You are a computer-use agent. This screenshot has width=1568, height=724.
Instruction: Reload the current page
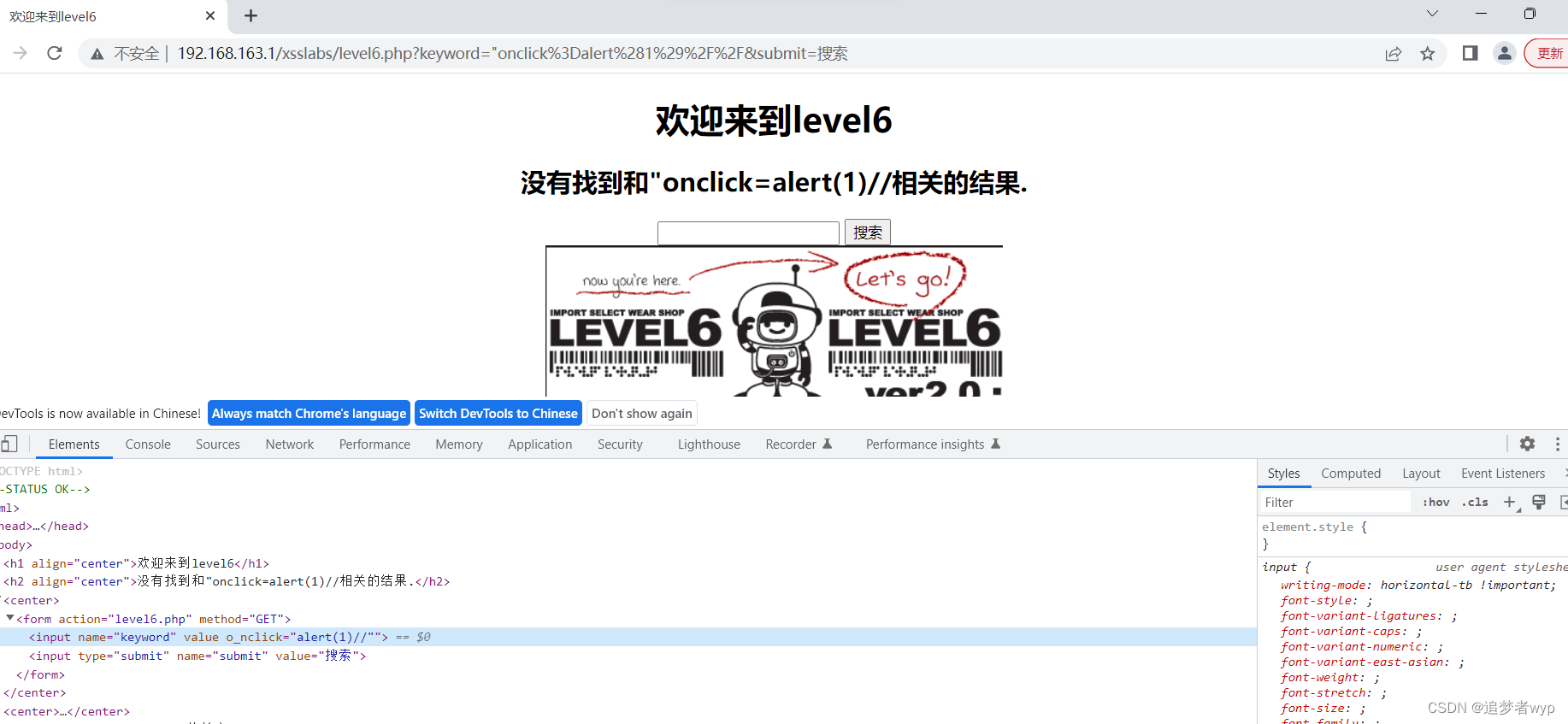[55, 53]
